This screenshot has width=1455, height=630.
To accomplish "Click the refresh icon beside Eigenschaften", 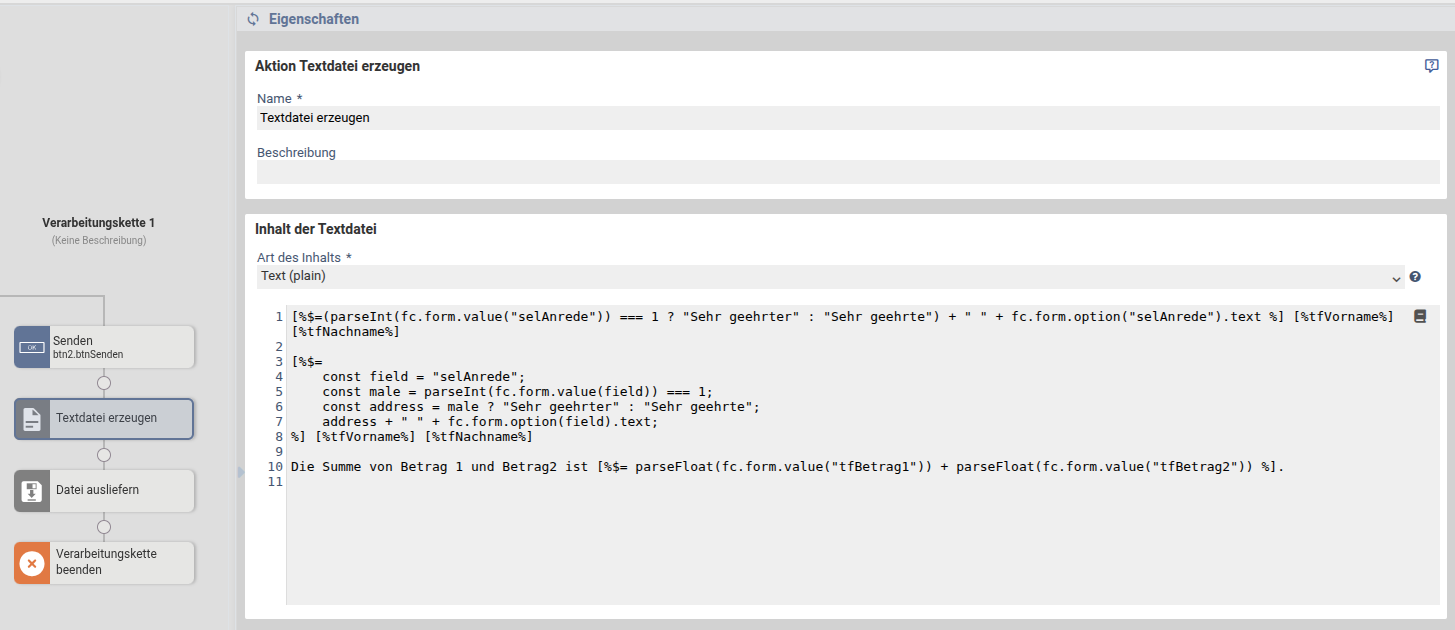I will 253,19.
